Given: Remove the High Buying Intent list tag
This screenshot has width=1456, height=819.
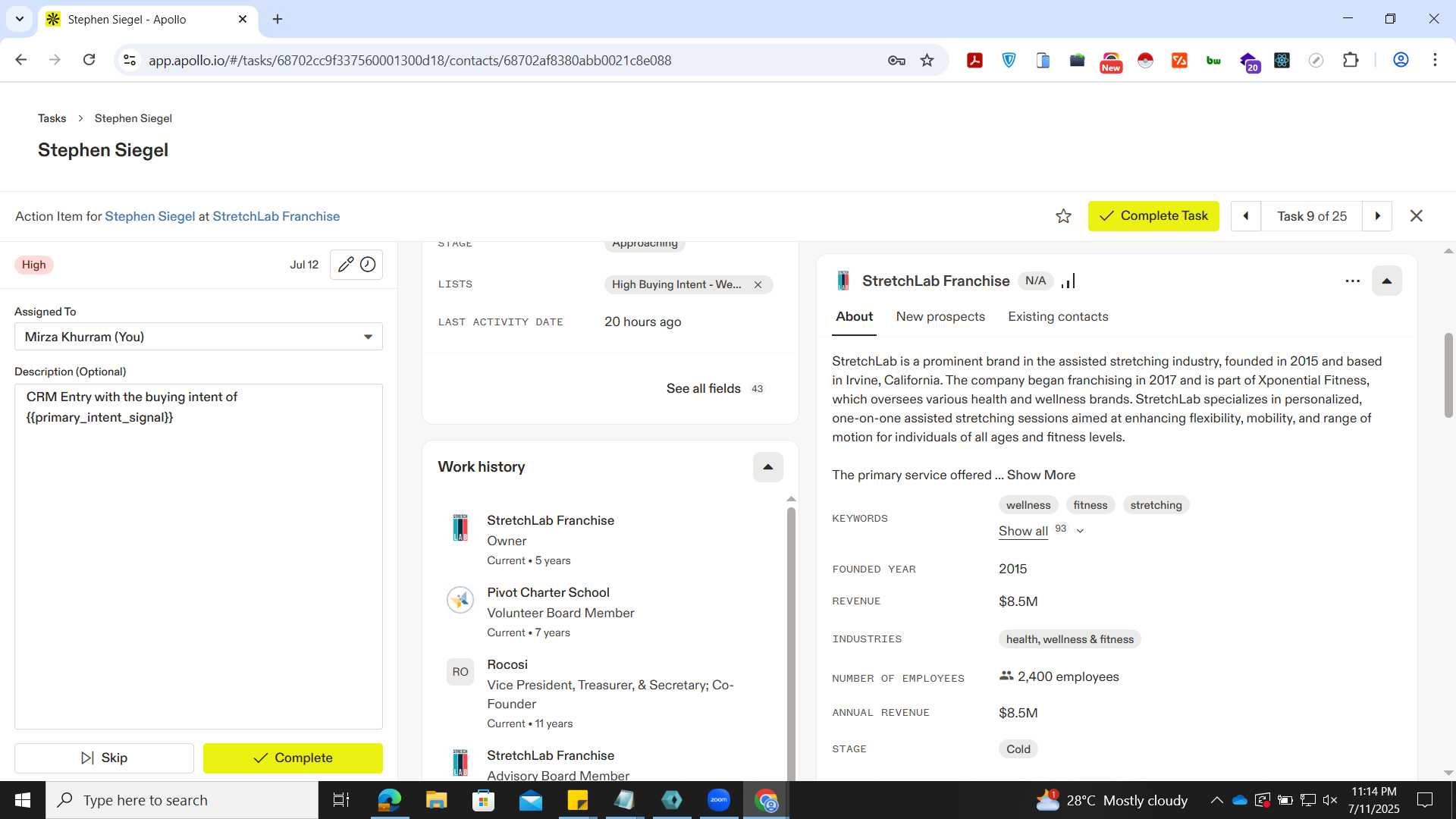Looking at the screenshot, I should point(758,284).
